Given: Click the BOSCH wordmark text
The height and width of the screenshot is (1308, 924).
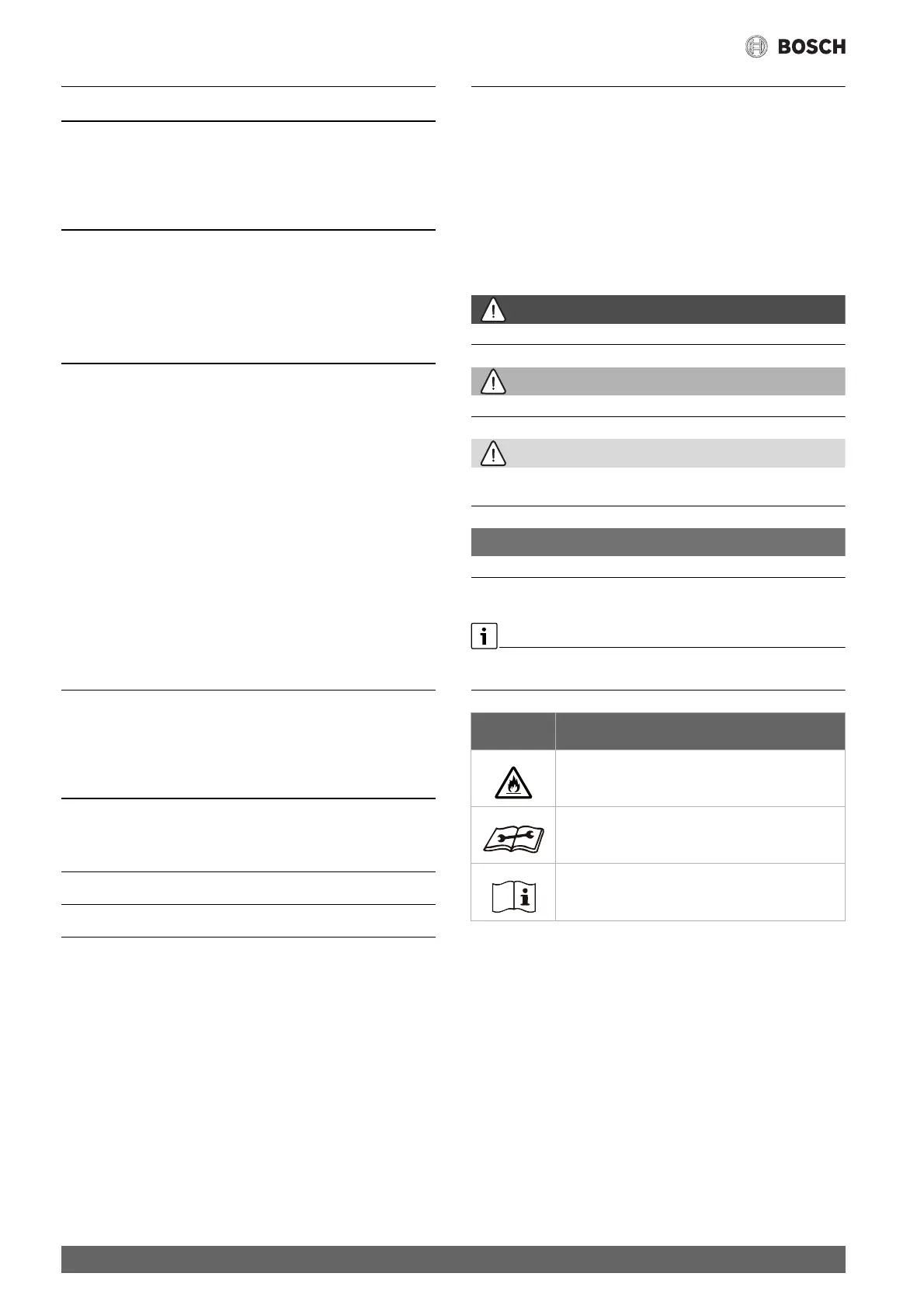Looking at the screenshot, I should (x=811, y=47).
